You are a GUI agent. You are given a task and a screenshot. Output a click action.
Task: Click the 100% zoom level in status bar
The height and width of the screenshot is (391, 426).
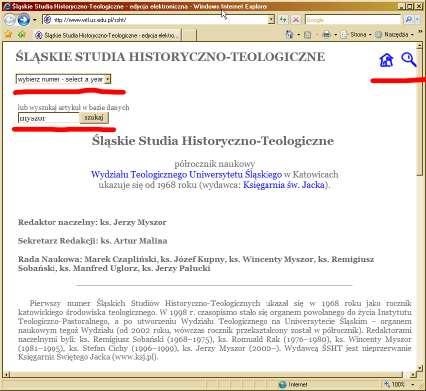397,385
